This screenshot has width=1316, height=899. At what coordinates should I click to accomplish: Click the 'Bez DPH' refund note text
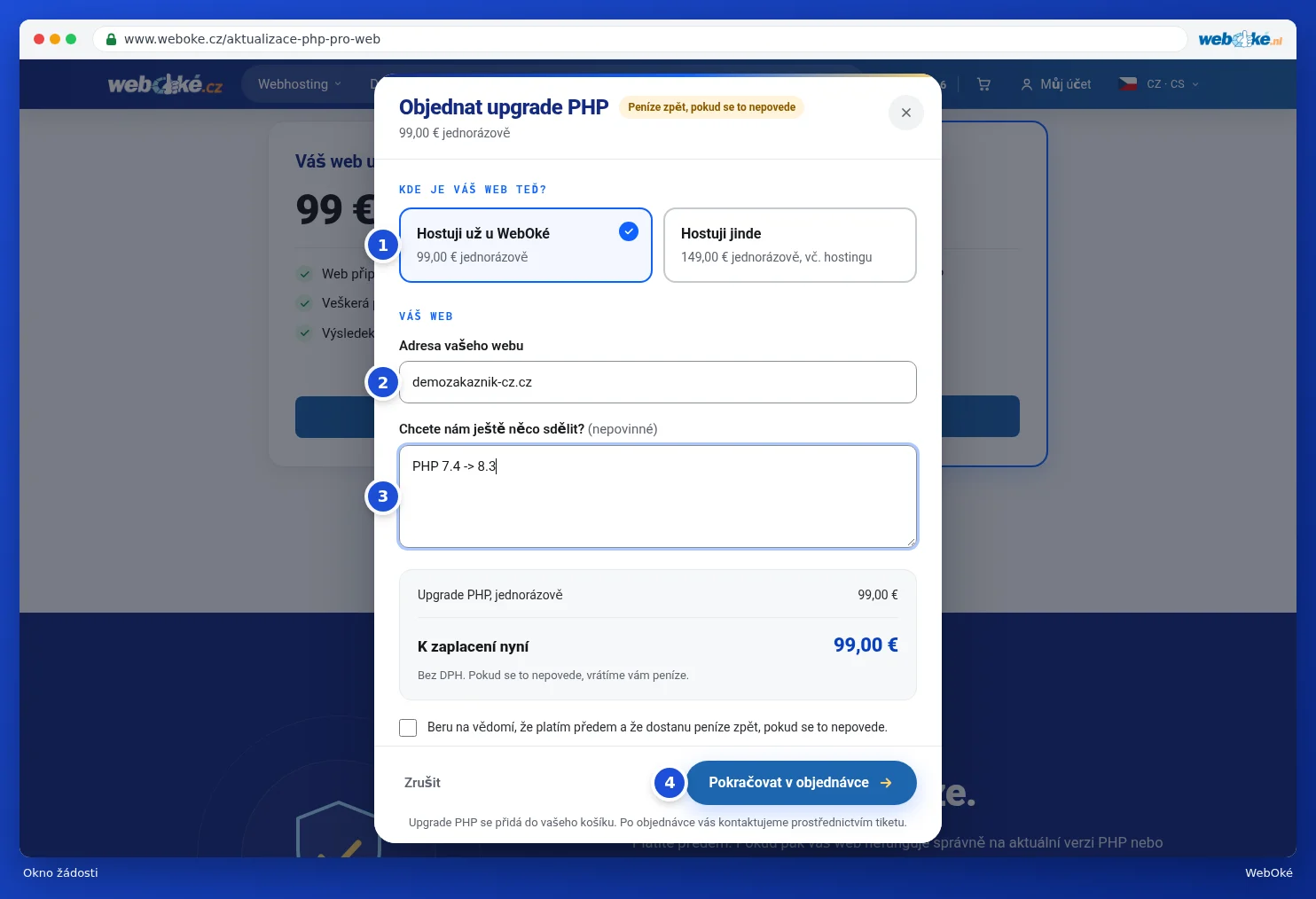click(x=552, y=676)
